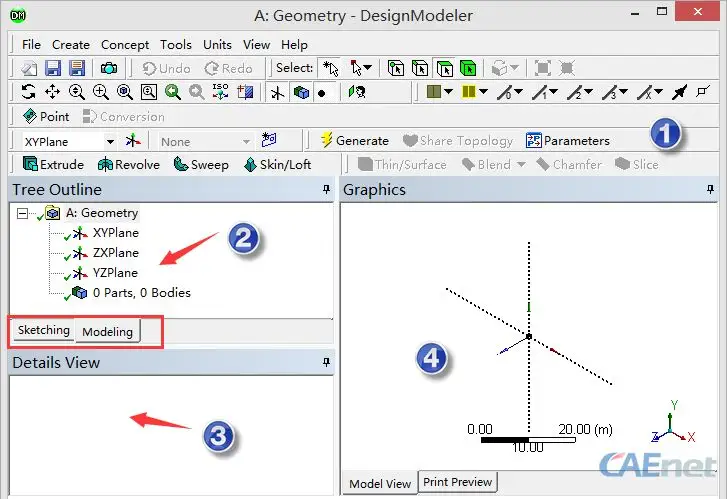Pin the Tree Outline panel
This screenshot has width=727, height=499.
pyautogui.click(x=326, y=189)
